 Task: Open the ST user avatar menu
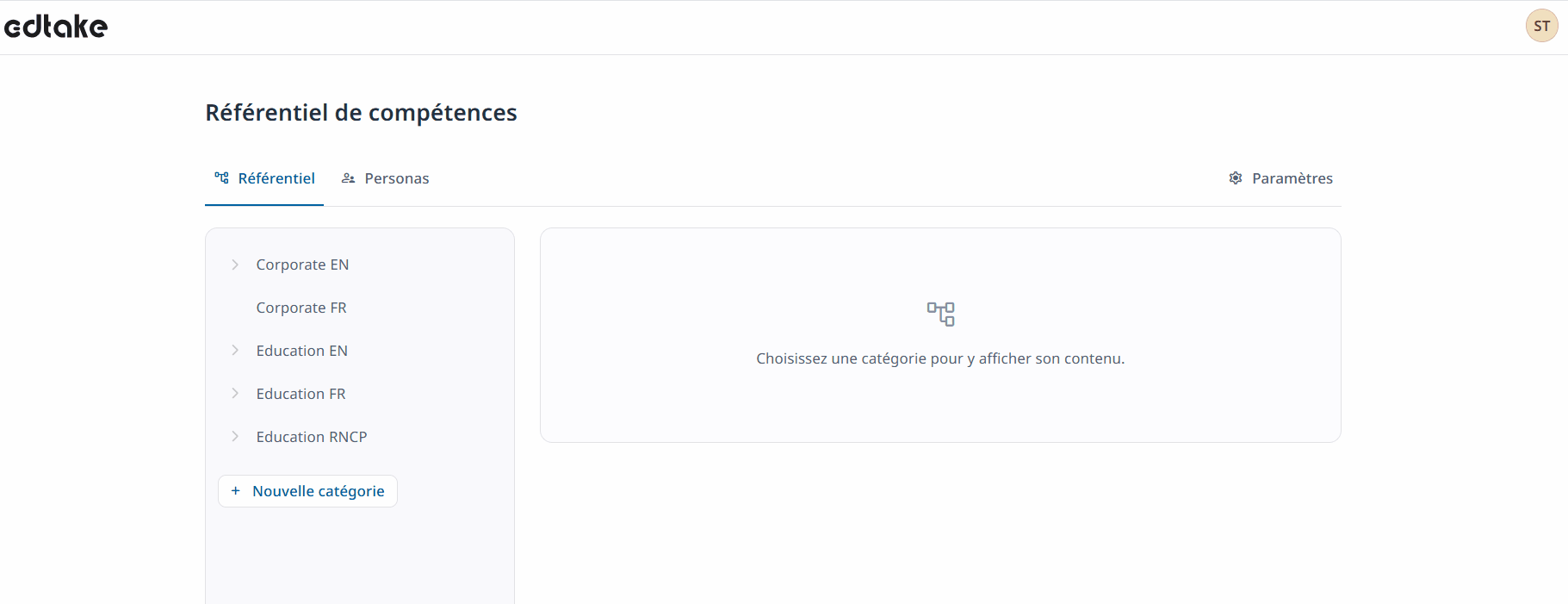[x=1541, y=26]
